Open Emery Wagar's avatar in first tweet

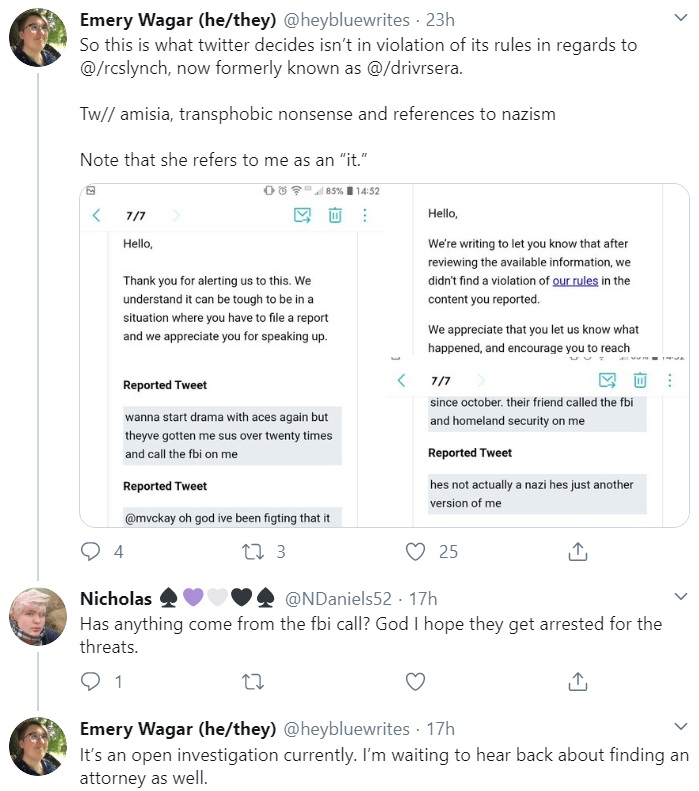pyautogui.click(x=38, y=38)
